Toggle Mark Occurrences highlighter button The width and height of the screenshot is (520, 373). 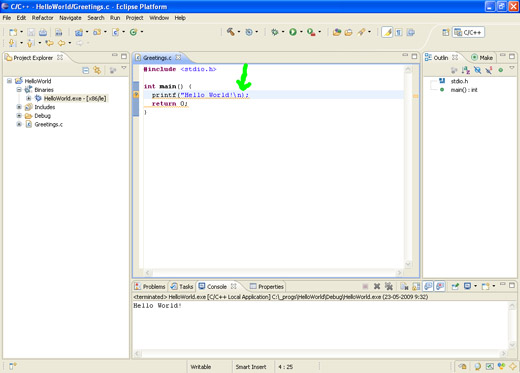[x=387, y=32]
